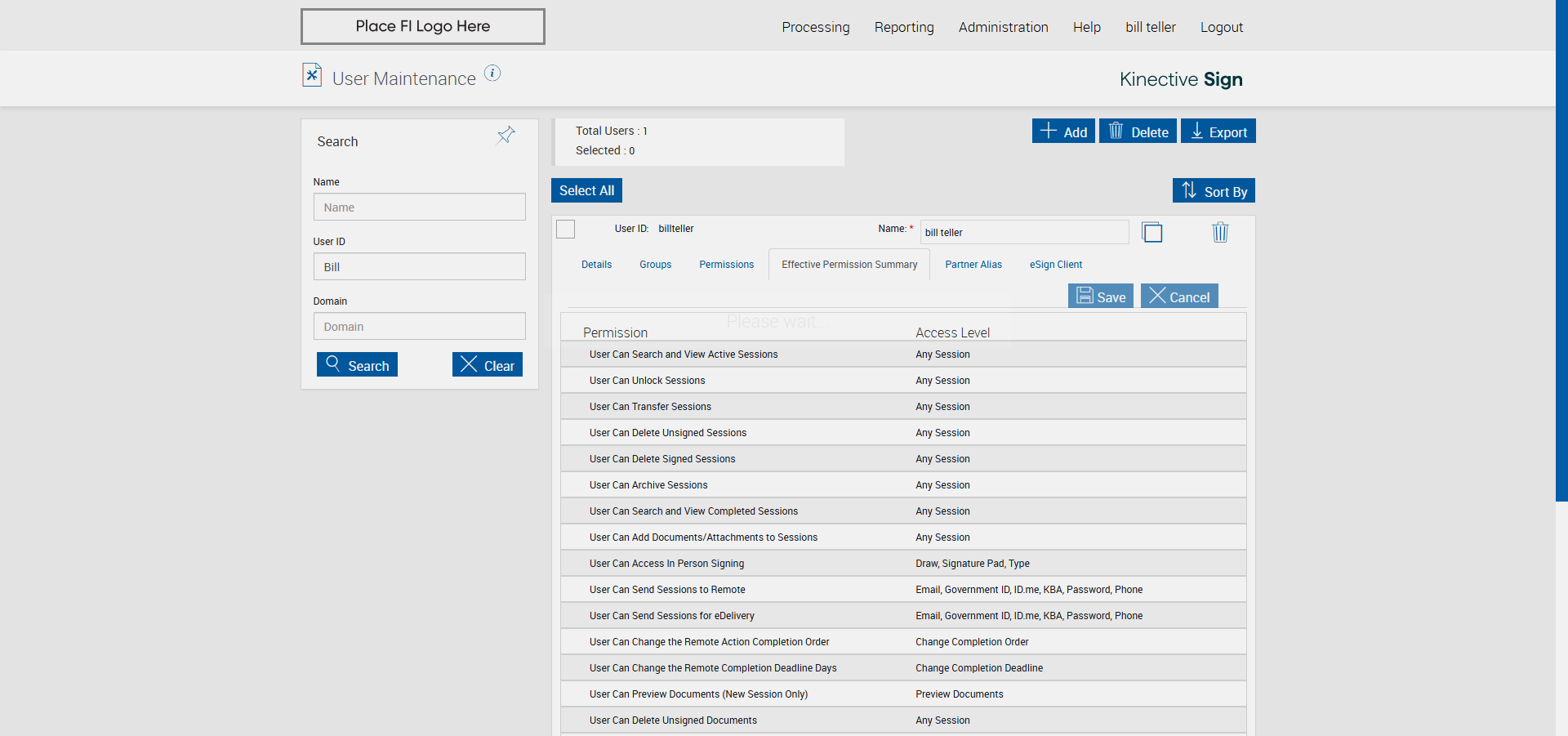Viewport: 1568px width, 736px height.
Task: Click the Select All button
Action: tap(586, 190)
